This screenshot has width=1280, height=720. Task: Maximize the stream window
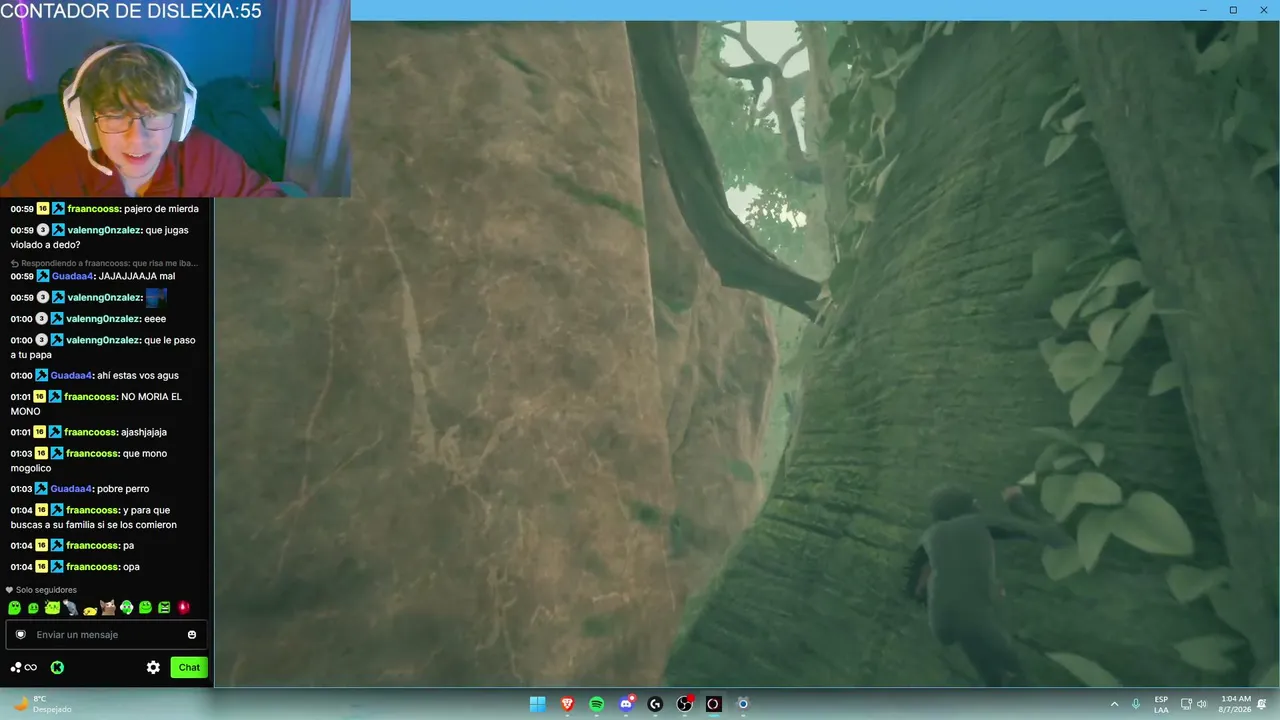(x=1233, y=10)
